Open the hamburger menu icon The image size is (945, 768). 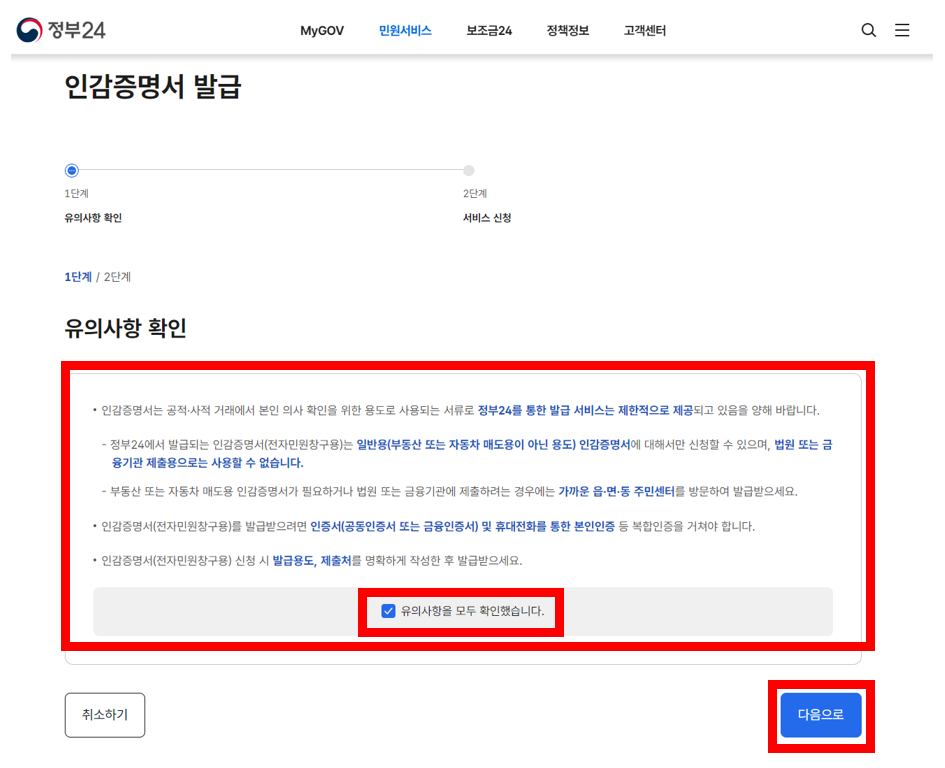[x=902, y=30]
